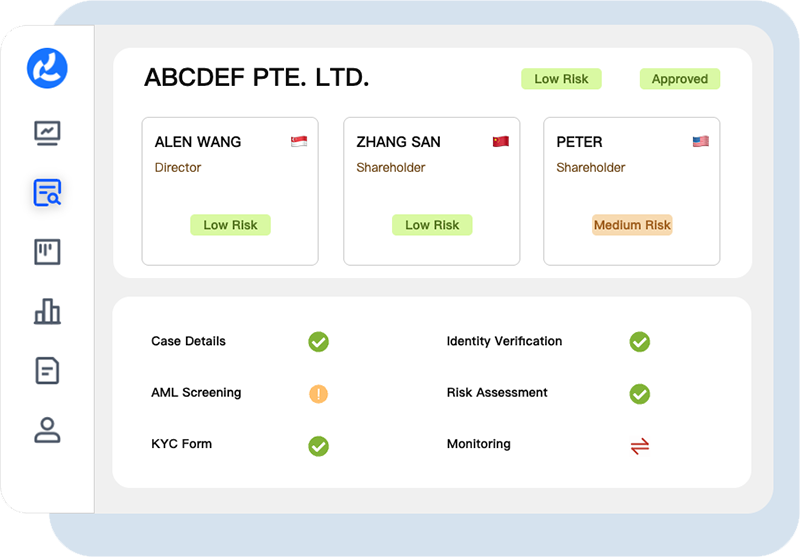Click green check beside Risk Assessment
Screen dimensions: 800x557
point(639,394)
